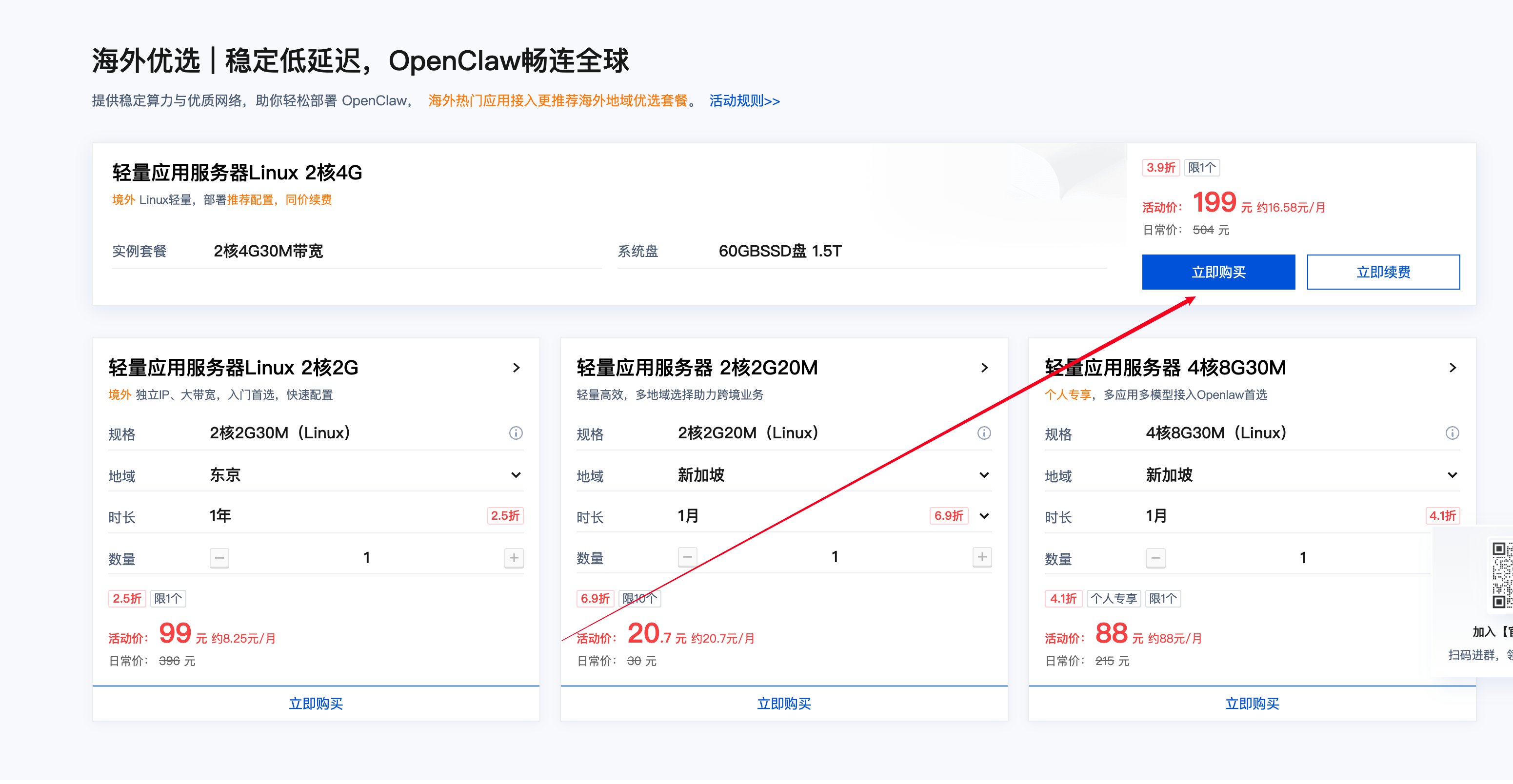Open the 活动规则>> link
Viewport: 1513px width, 784px height.
click(x=744, y=100)
